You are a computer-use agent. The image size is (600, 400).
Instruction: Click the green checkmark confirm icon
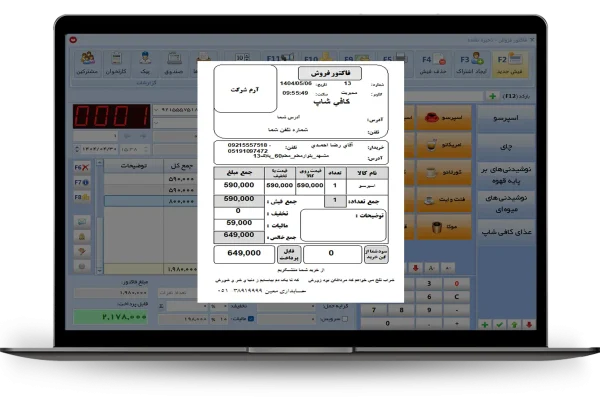tap(499, 325)
